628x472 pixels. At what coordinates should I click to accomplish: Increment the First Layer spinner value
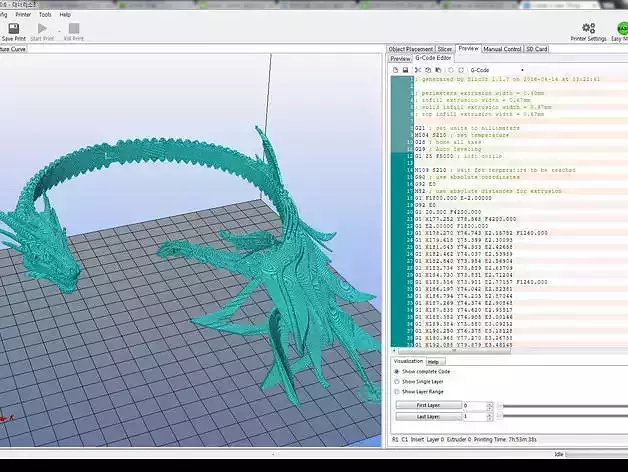(x=492, y=403)
